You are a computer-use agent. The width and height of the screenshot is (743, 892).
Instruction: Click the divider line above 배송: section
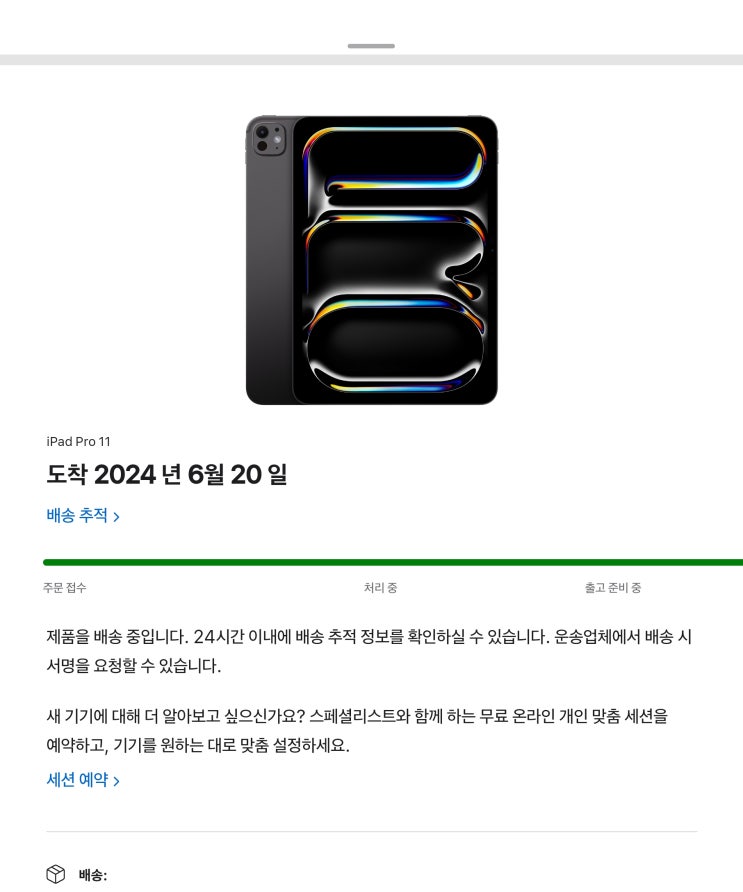(x=372, y=831)
